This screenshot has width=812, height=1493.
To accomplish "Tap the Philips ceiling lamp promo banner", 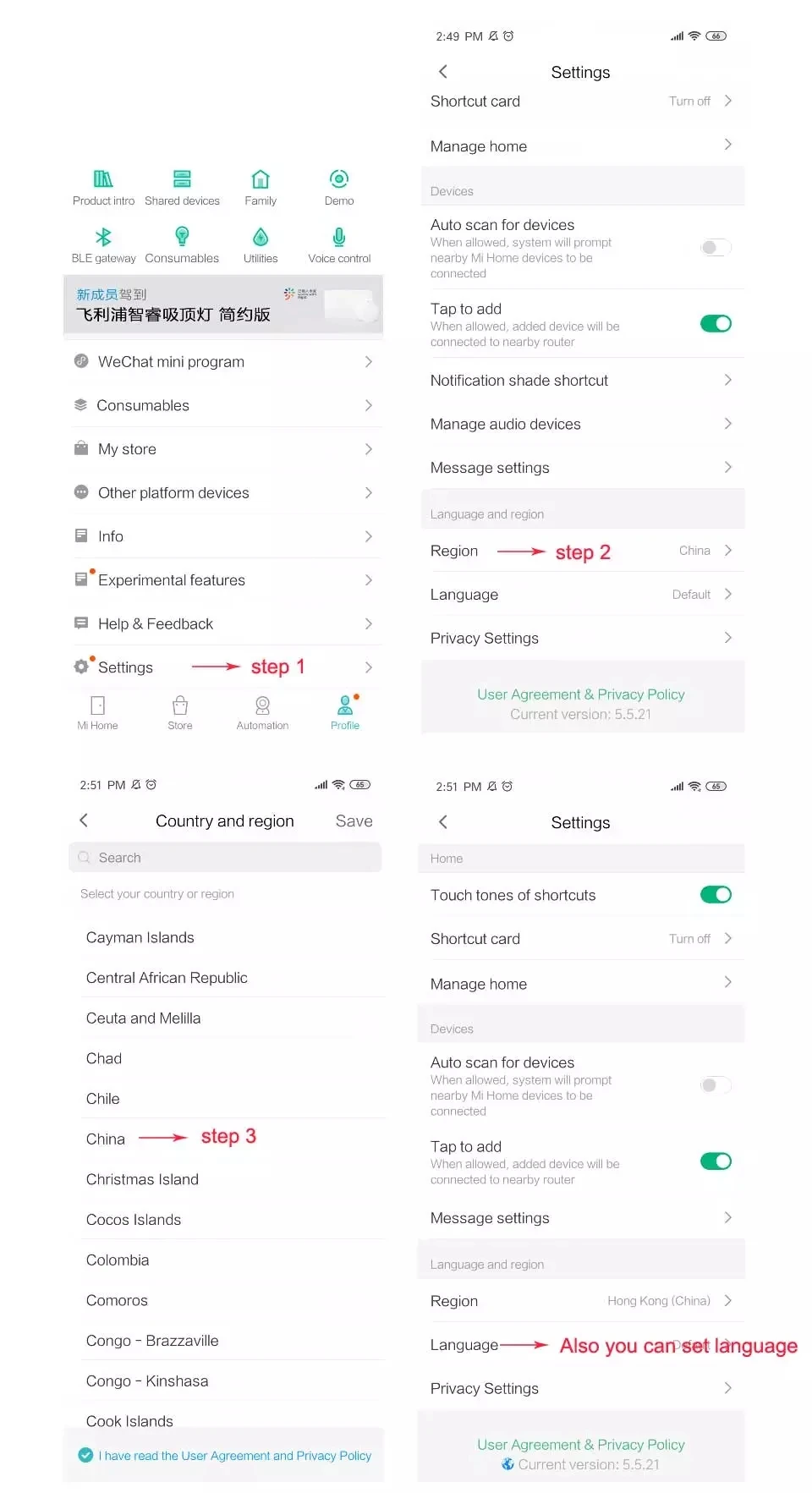I will 223,305.
